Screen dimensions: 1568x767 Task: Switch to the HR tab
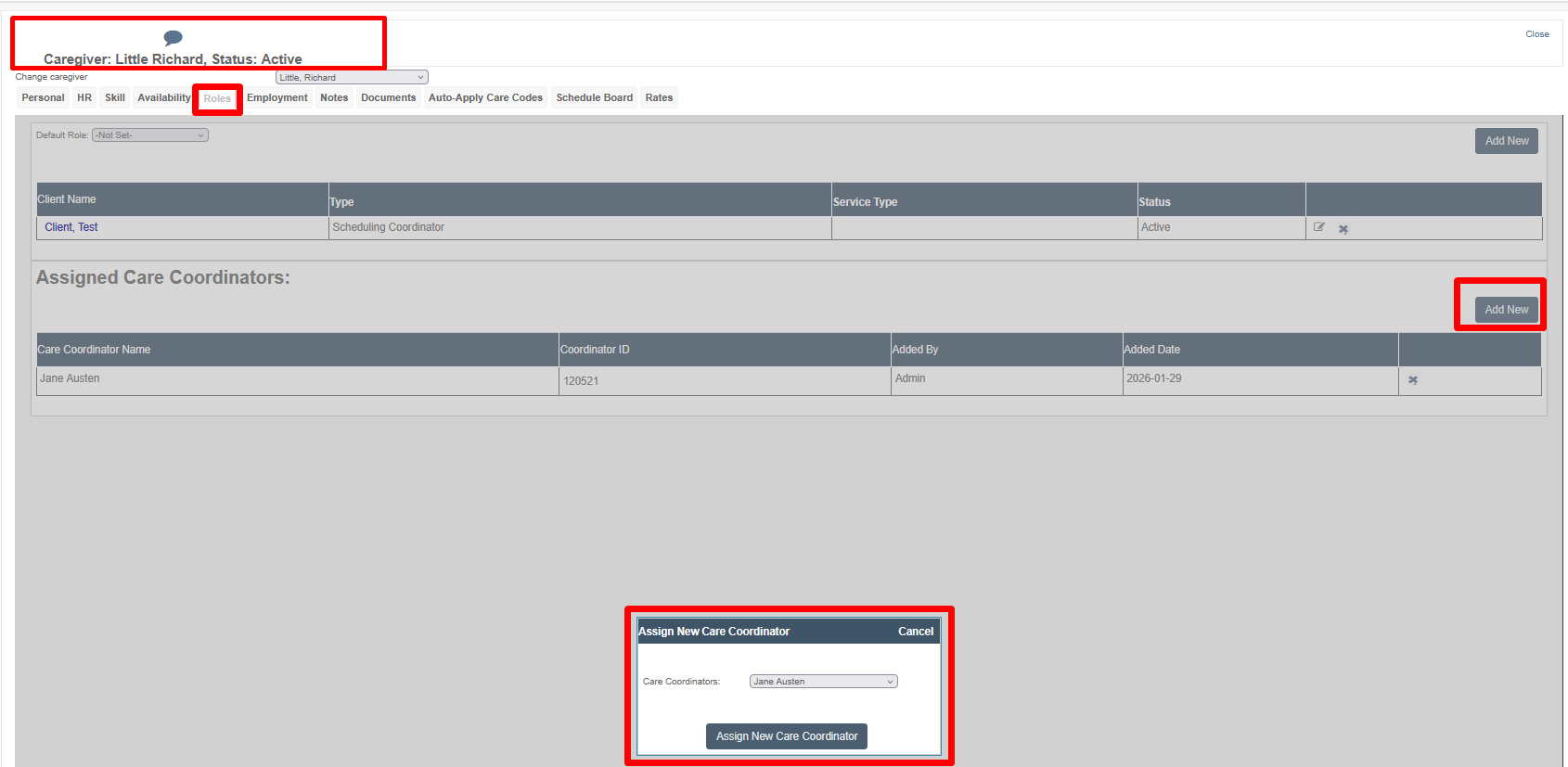84,97
